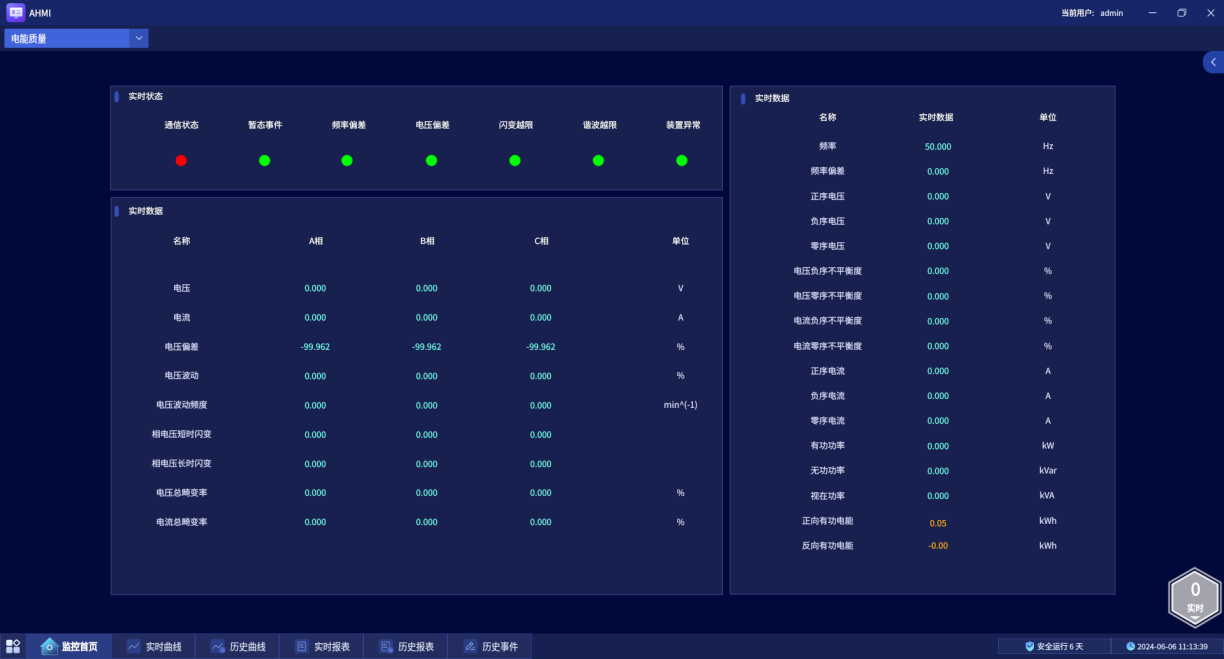Viewport: 1224px width, 659px height.
Task: Click the 实时曲线 chart icon
Action: 133,647
